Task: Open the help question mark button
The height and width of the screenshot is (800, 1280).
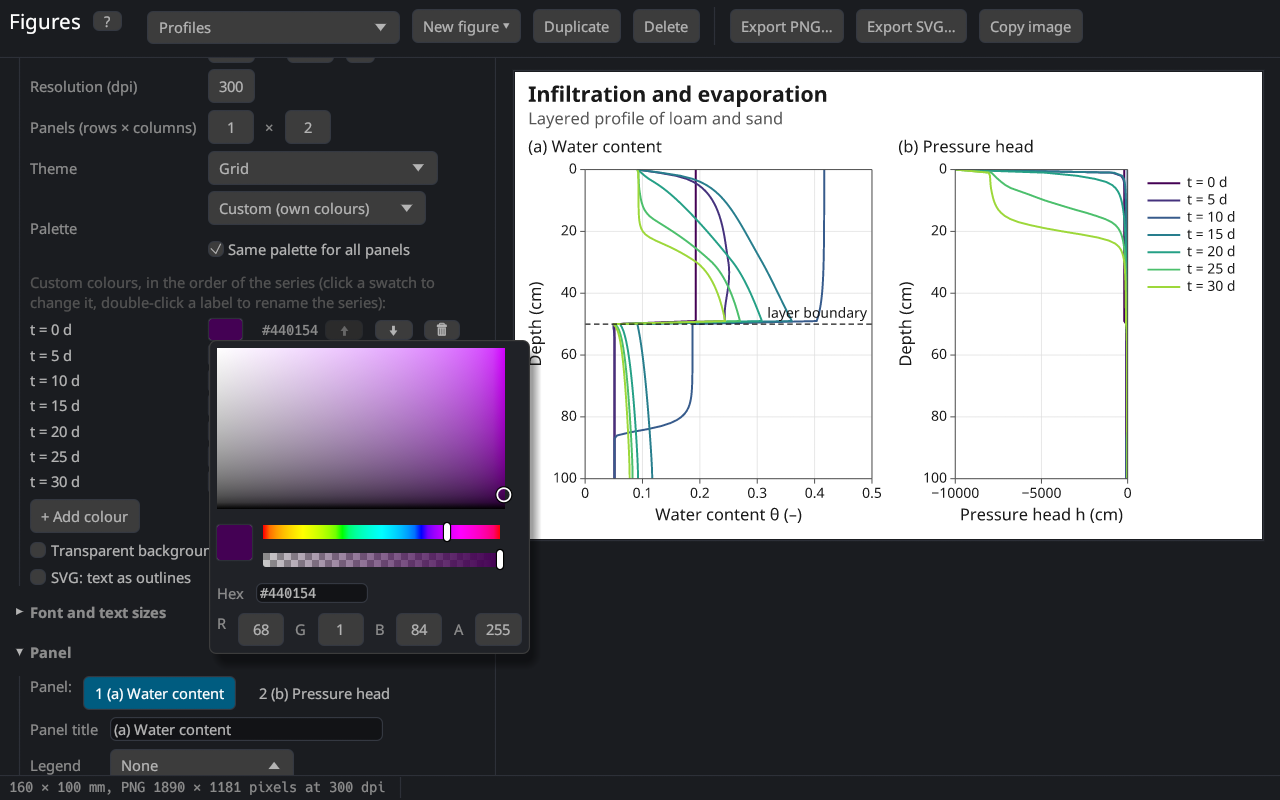Action: (x=108, y=22)
